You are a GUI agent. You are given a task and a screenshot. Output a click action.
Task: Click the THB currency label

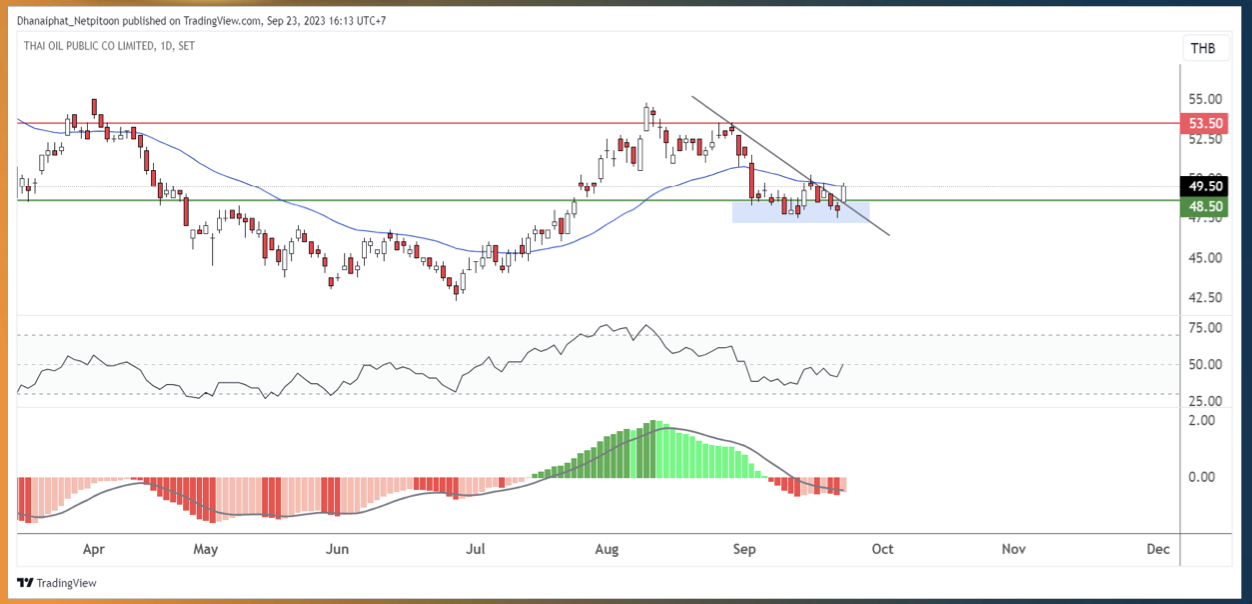[1202, 49]
